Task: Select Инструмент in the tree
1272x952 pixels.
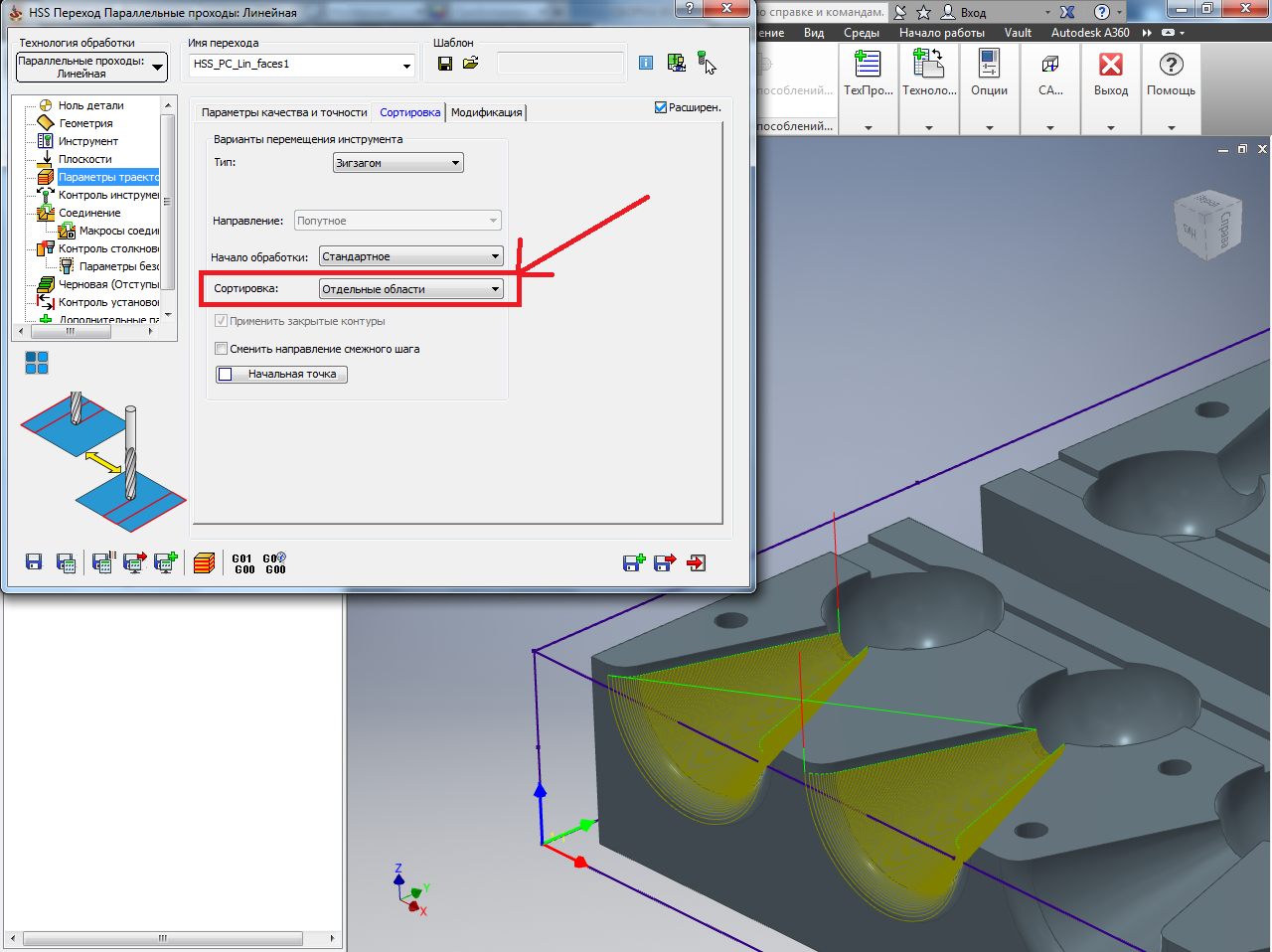Action: pyautogui.click(x=88, y=141)
